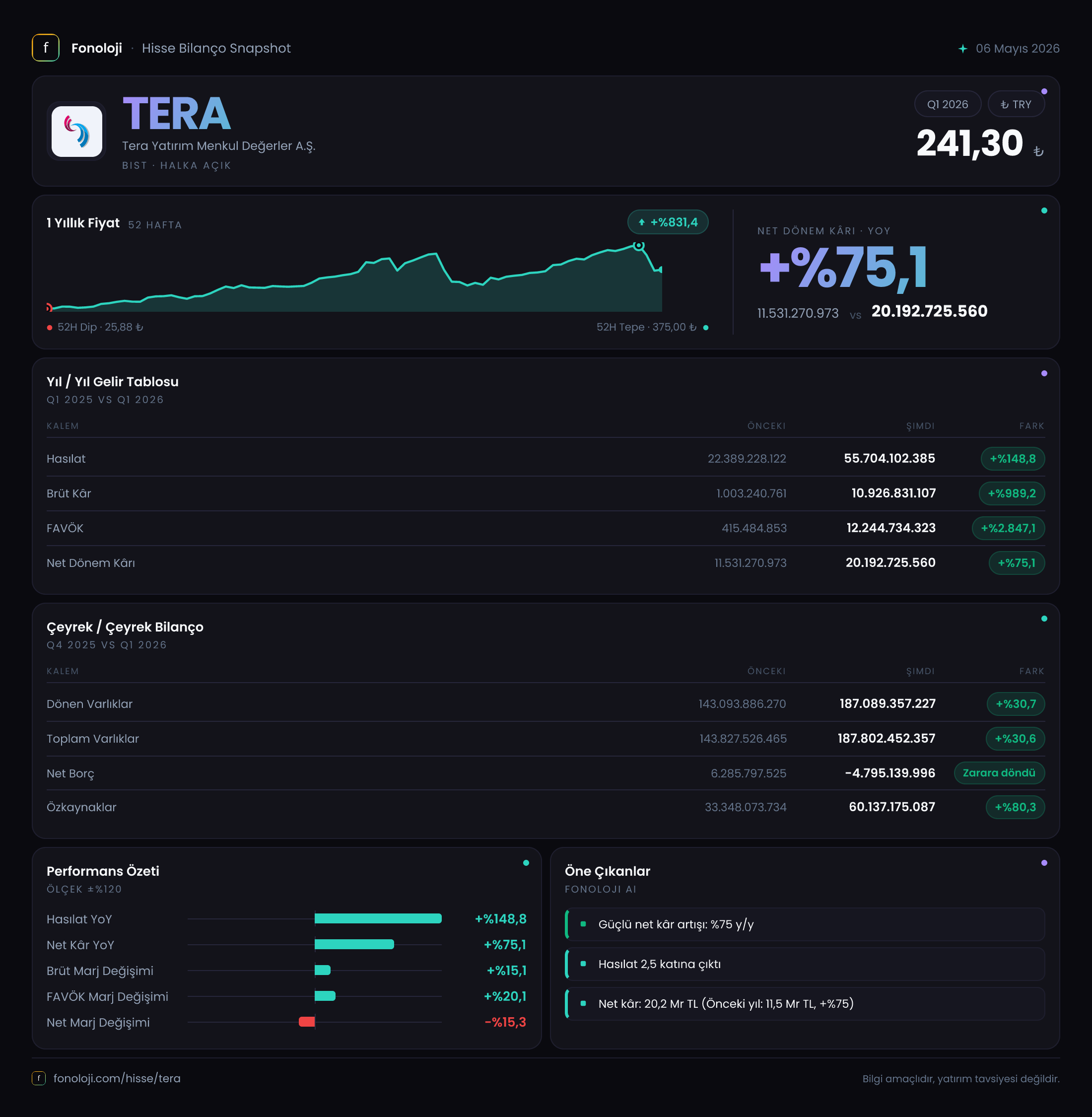The image size is (1092, 1117).
Task: Click the Brüt Marj Değişimi bar
Action: pos(322,970)
